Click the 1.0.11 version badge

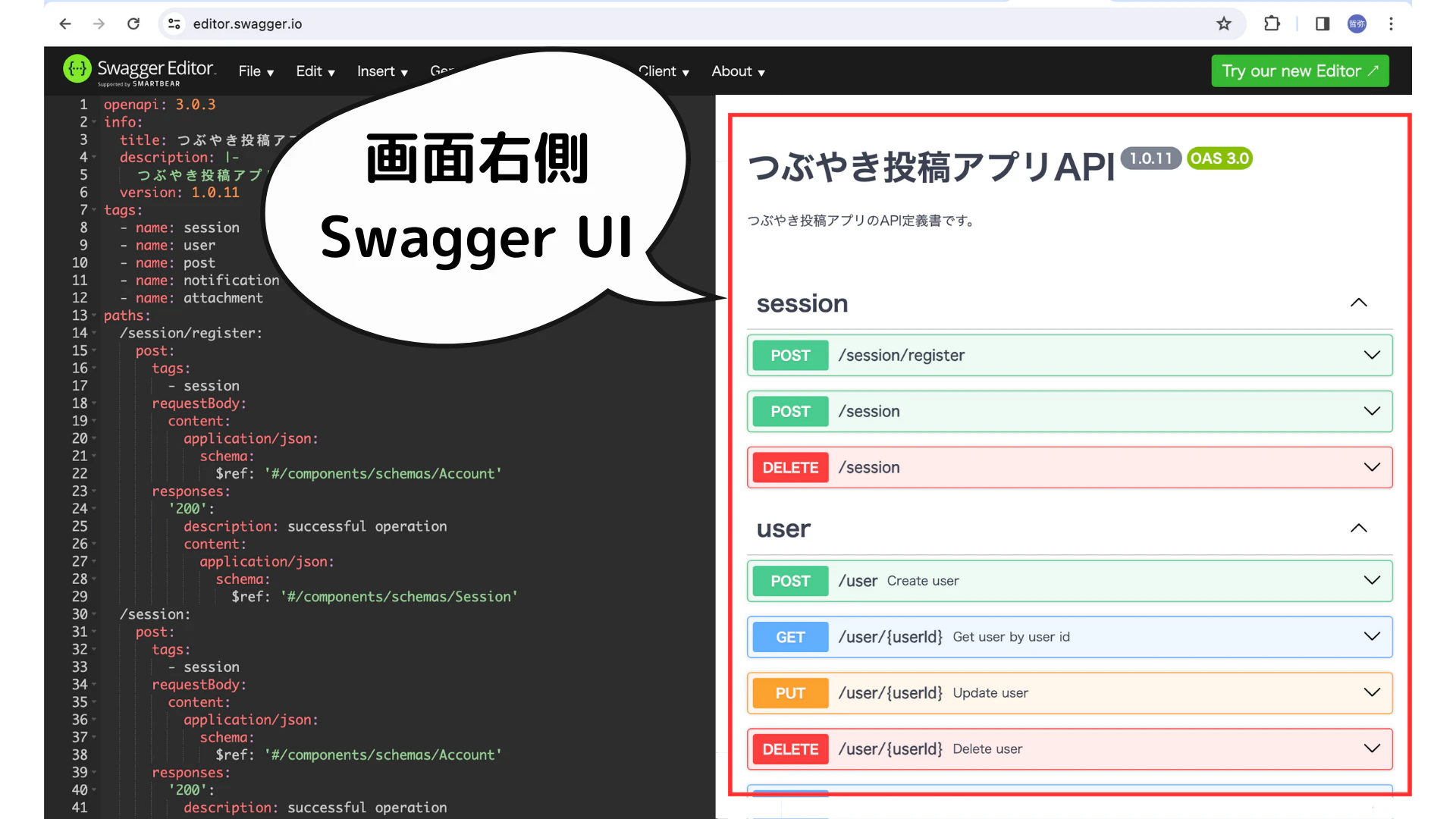tap(1150, 158)
